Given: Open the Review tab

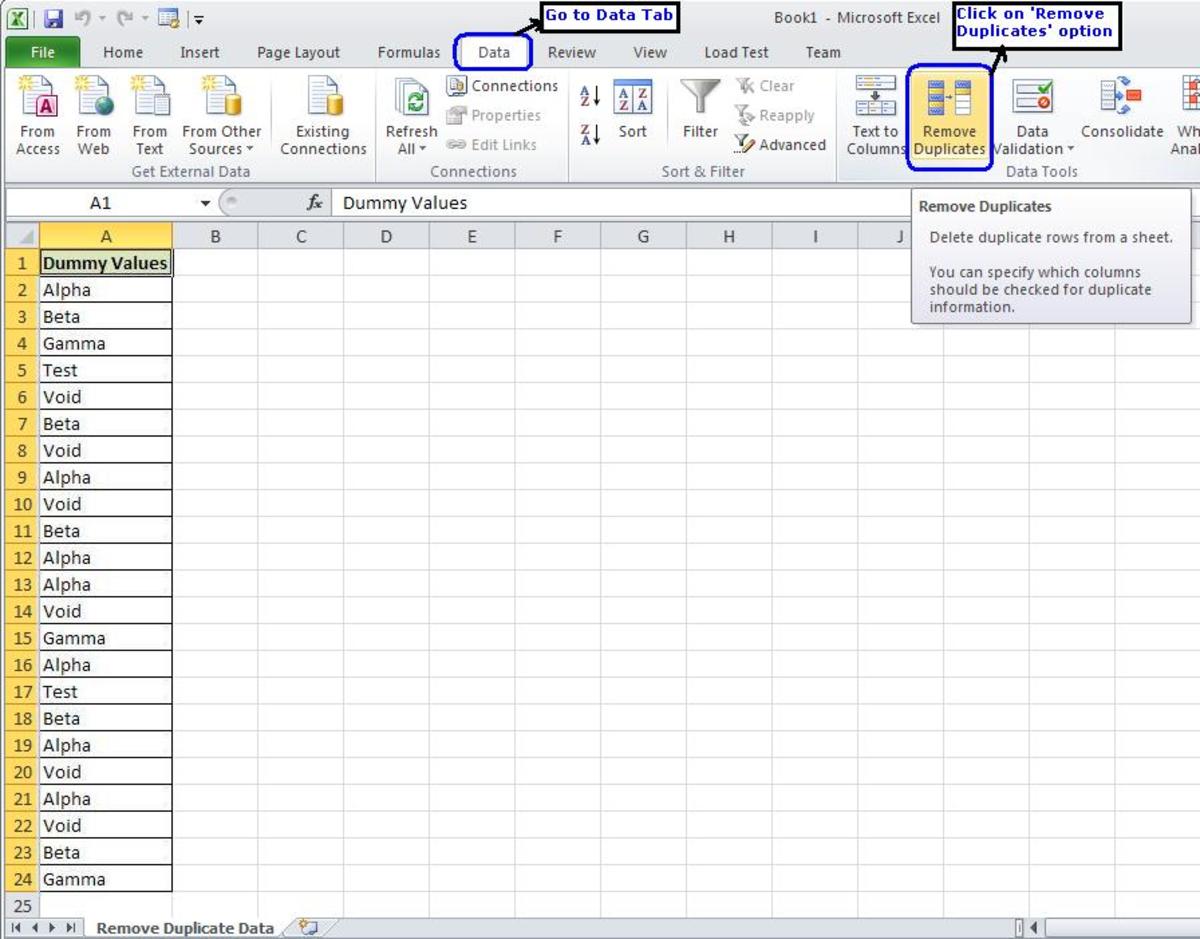Looking at the screenshot, I should pyautogui.click(x=571, y=52).
